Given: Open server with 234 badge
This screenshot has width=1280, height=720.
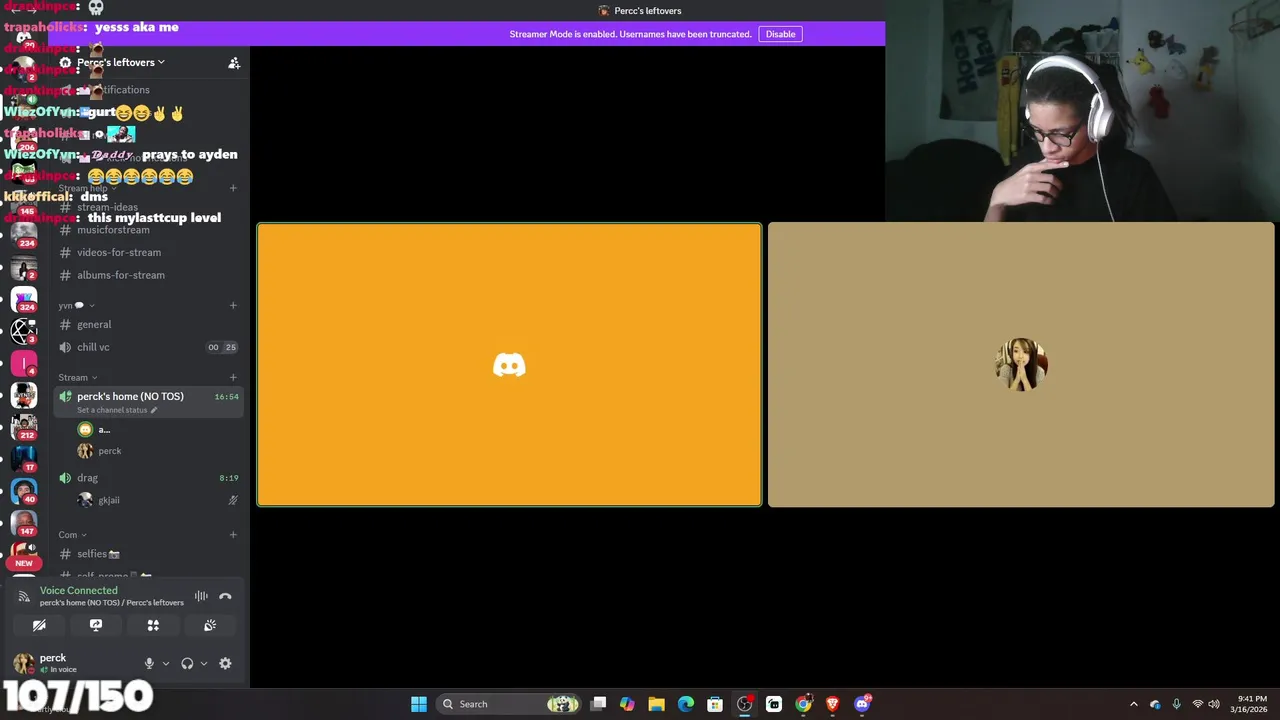Looking at the screenshot, I should (24, 235).
